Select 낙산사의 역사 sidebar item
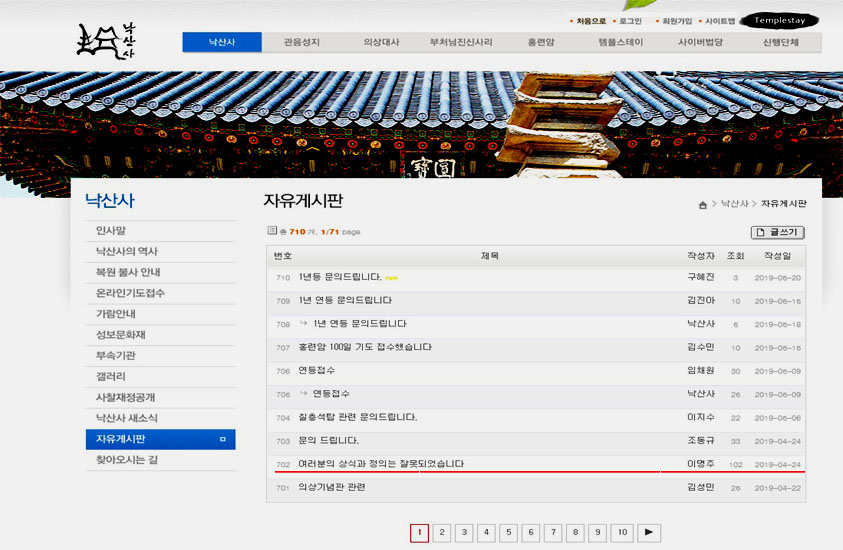 click(126, 251)
